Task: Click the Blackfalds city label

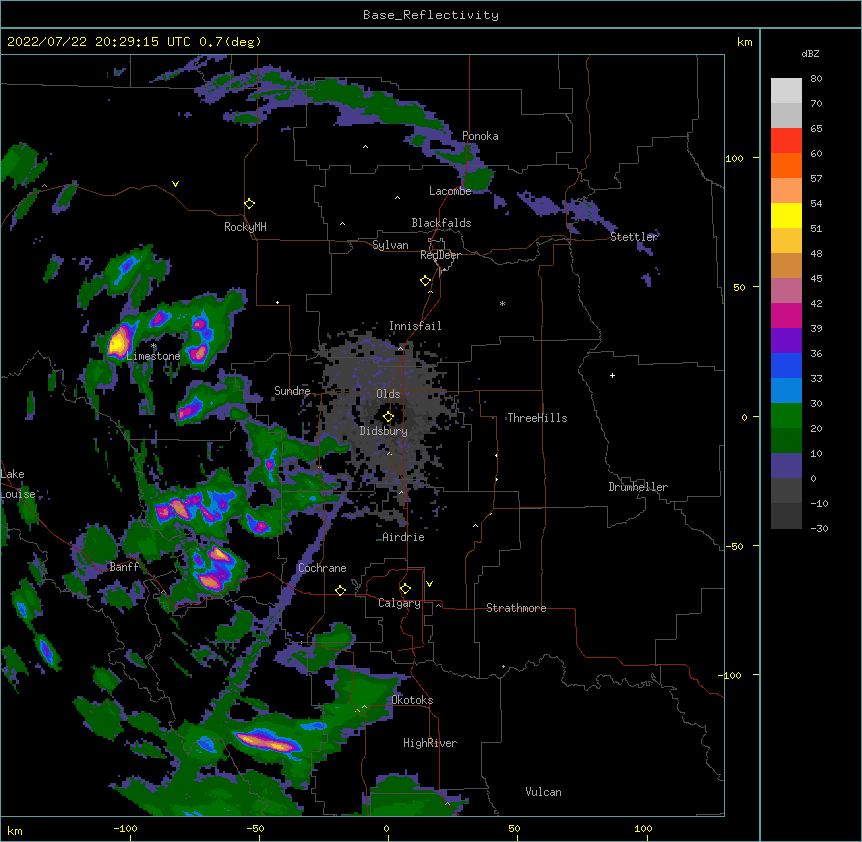Action: coord(441,223)
